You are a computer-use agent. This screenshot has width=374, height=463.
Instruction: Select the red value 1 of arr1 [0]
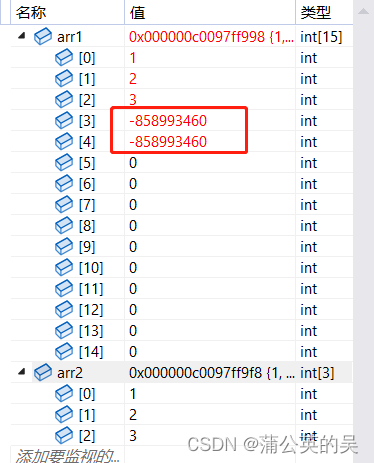point(133,58)
